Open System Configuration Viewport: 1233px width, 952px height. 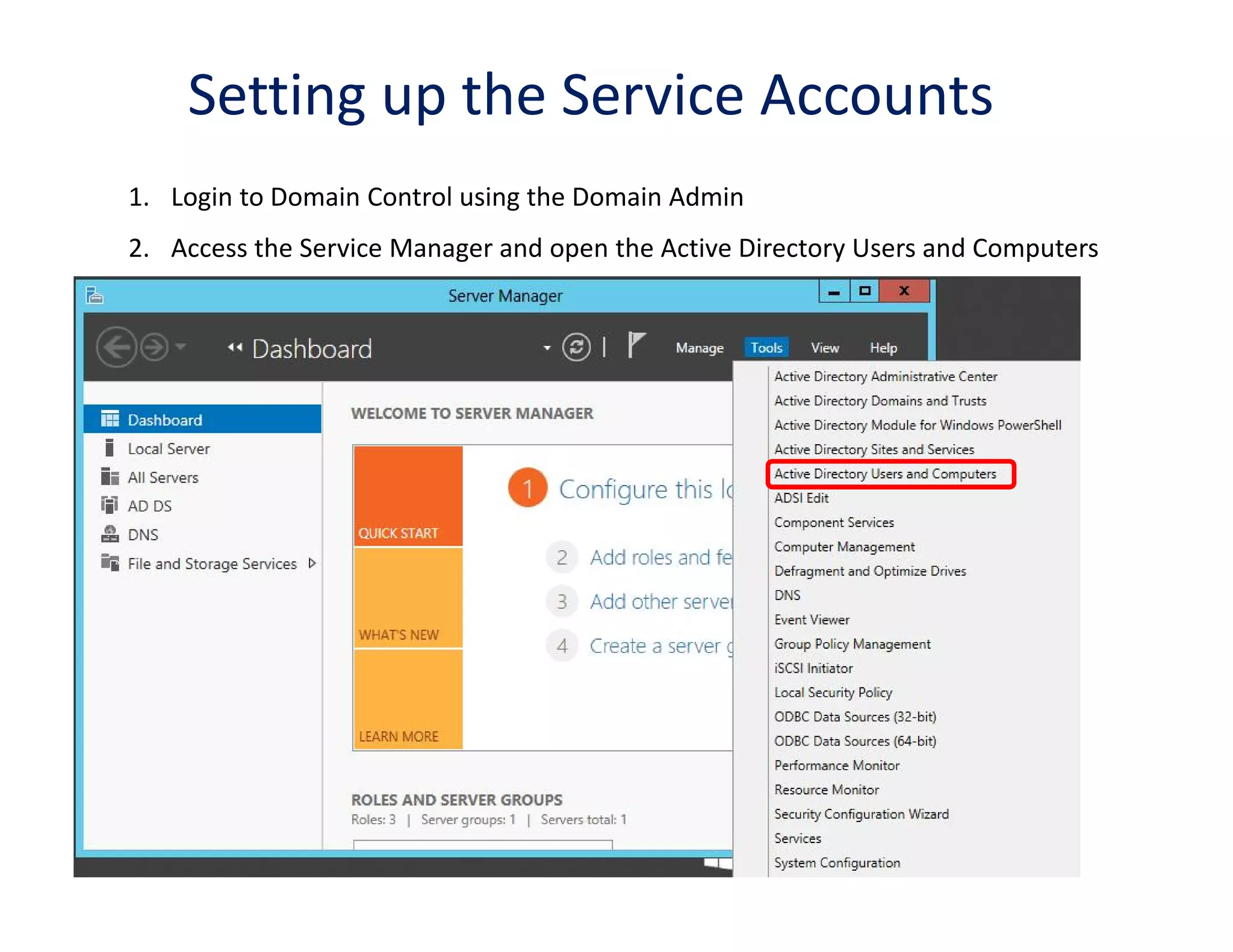pyautogui.click(x=837, y=863)
